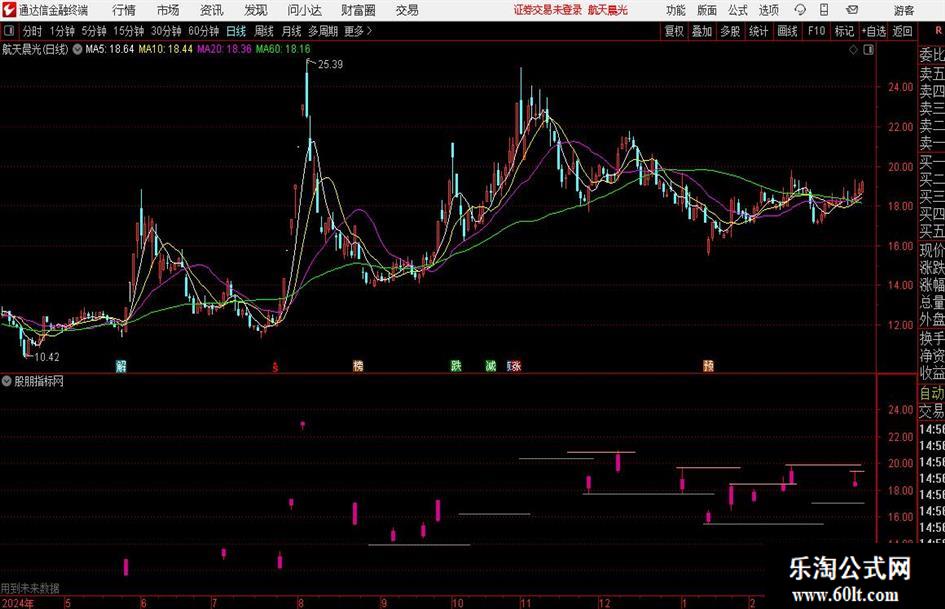945x609 pixels.
Task: Switch to 周线 weekly period tab
Action: [264, 31]
